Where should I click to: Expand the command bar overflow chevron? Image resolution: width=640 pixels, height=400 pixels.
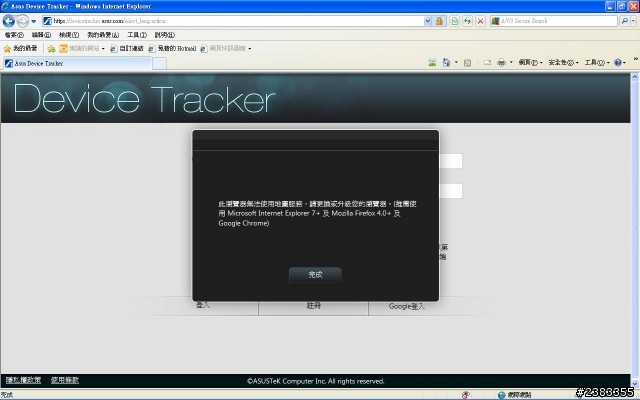(x=636, y=59)
